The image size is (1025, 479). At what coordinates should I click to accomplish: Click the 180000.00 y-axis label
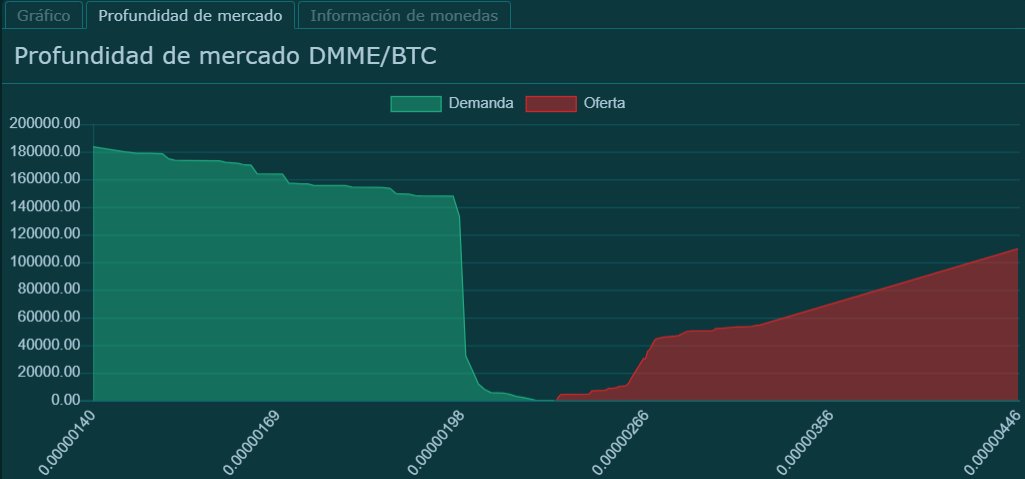[x=44, y=151]
